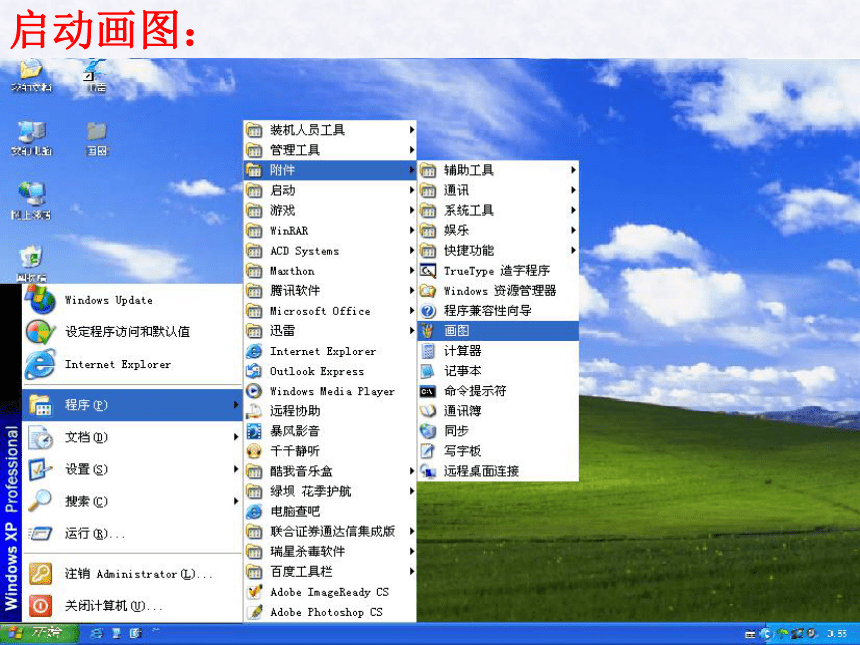The width and height of the screenshot is (860, 645).
Task: Open 通讯簿 address book
Action: coord(498,411)
